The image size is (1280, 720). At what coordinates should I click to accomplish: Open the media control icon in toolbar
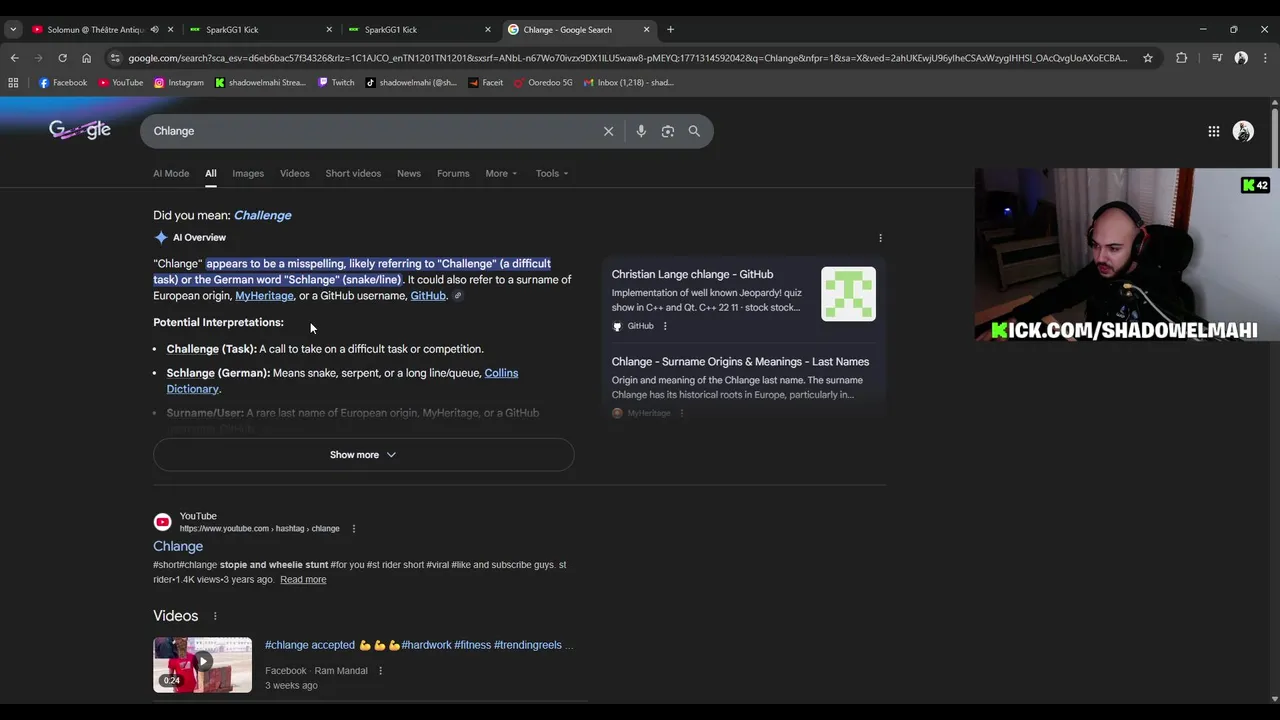1217,58
